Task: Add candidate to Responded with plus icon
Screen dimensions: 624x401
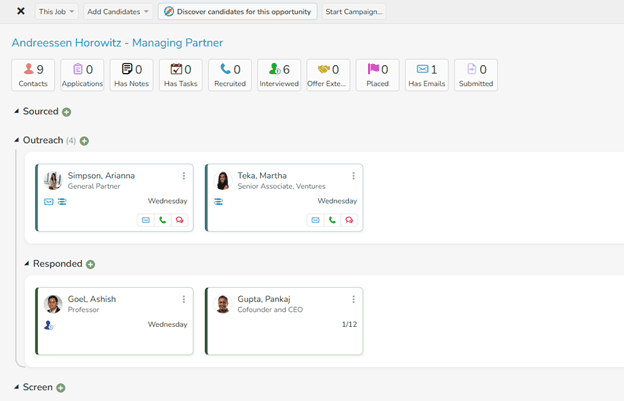Action: pos(90,265)
